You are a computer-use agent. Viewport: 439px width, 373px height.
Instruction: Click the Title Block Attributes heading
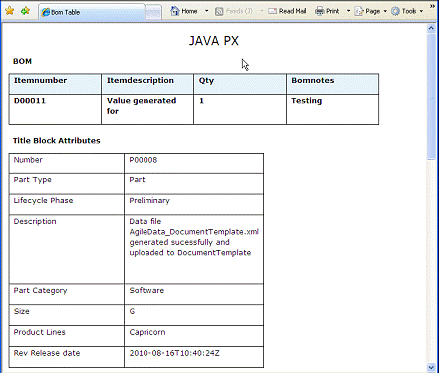click(57, 141)
